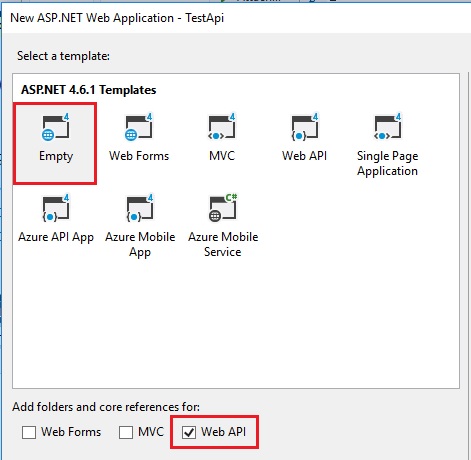Select the Single Page Application template icon
471x460 pixels.
pos(388,127)
